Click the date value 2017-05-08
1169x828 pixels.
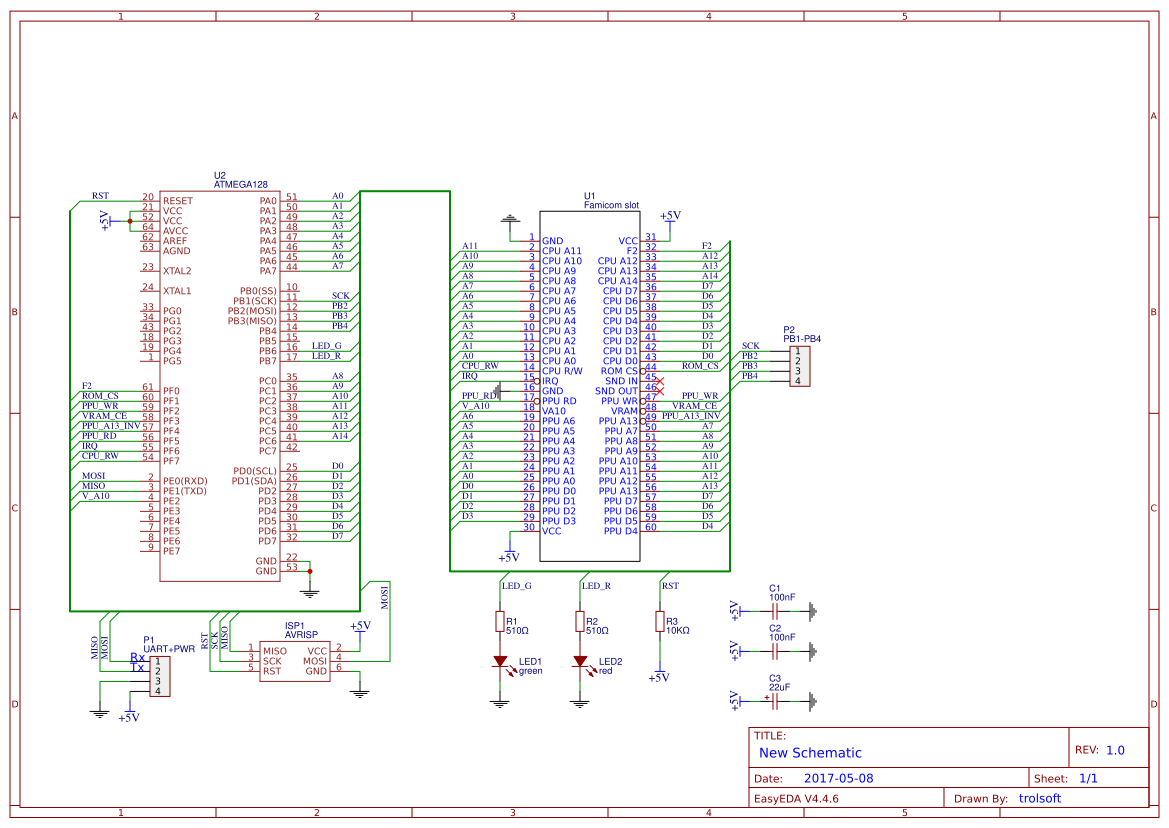pos(838,778)
